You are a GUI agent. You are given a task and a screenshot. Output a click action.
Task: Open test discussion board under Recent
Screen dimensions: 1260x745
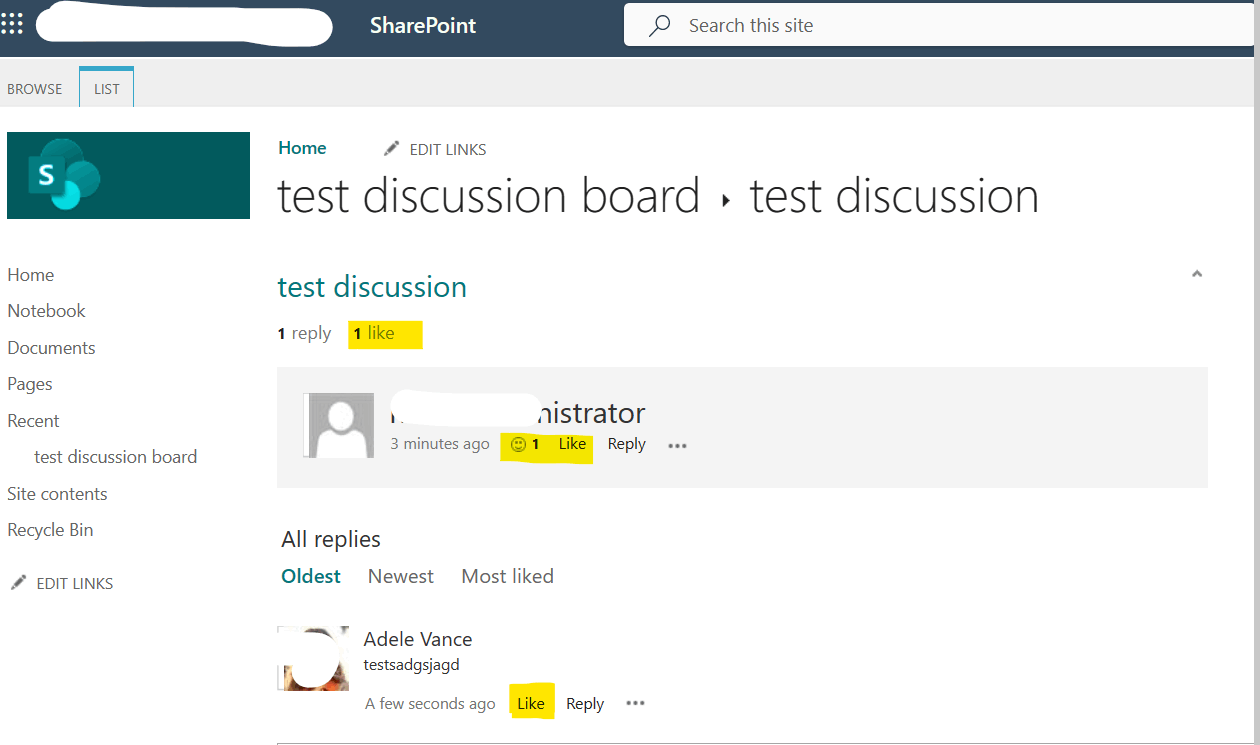click(116, 457)
